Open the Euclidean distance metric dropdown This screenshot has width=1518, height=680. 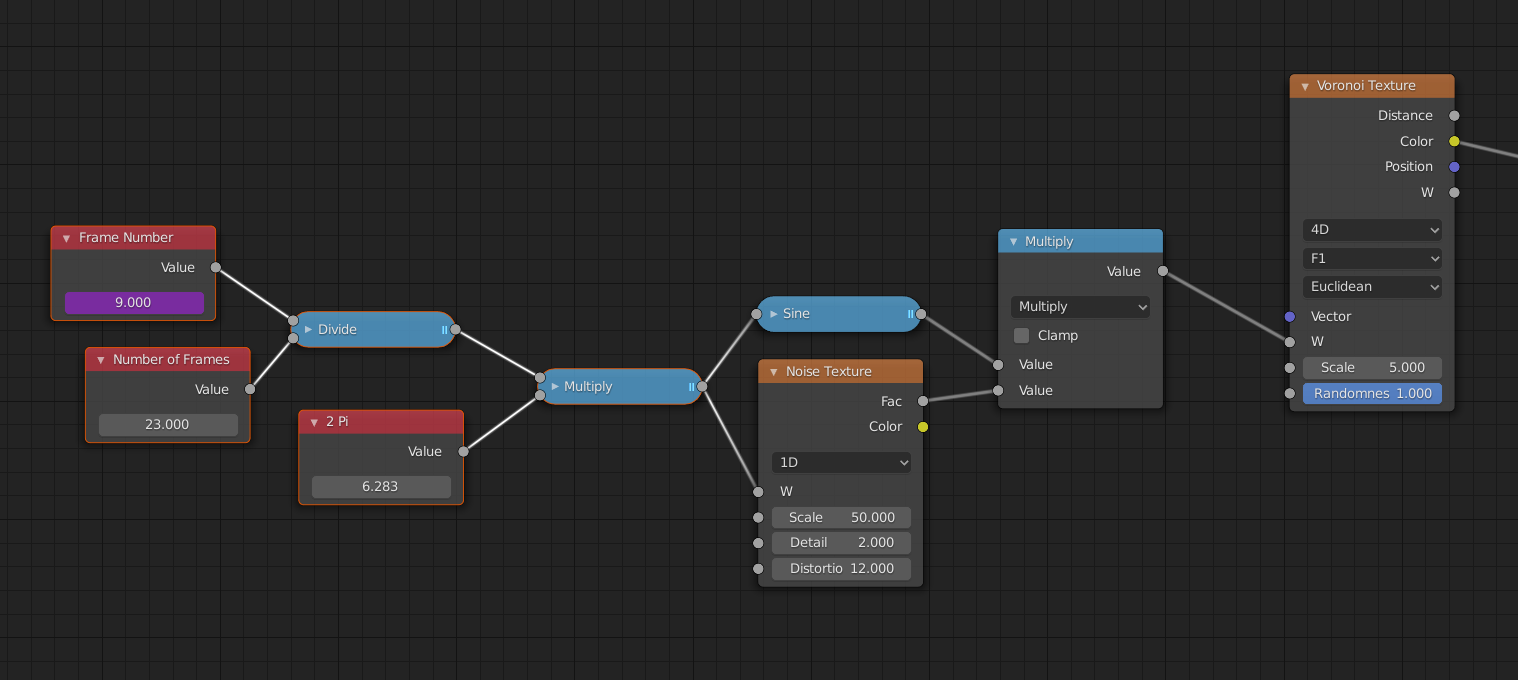1371,286
